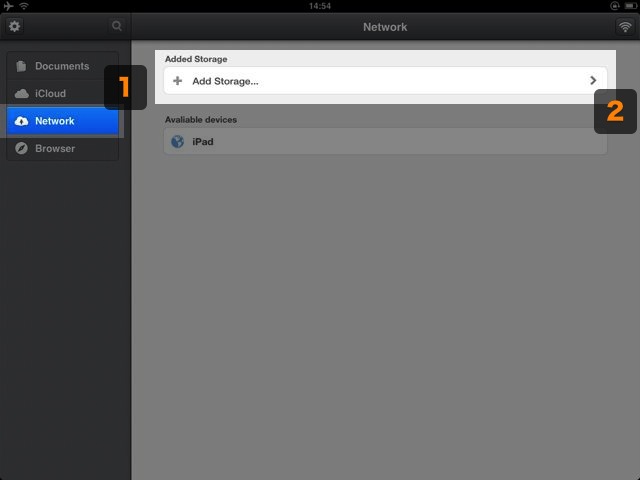The width and height of the screenshot is (640, 480).
Task: Tap the rotation lock status icon
Action: [615, 6]
